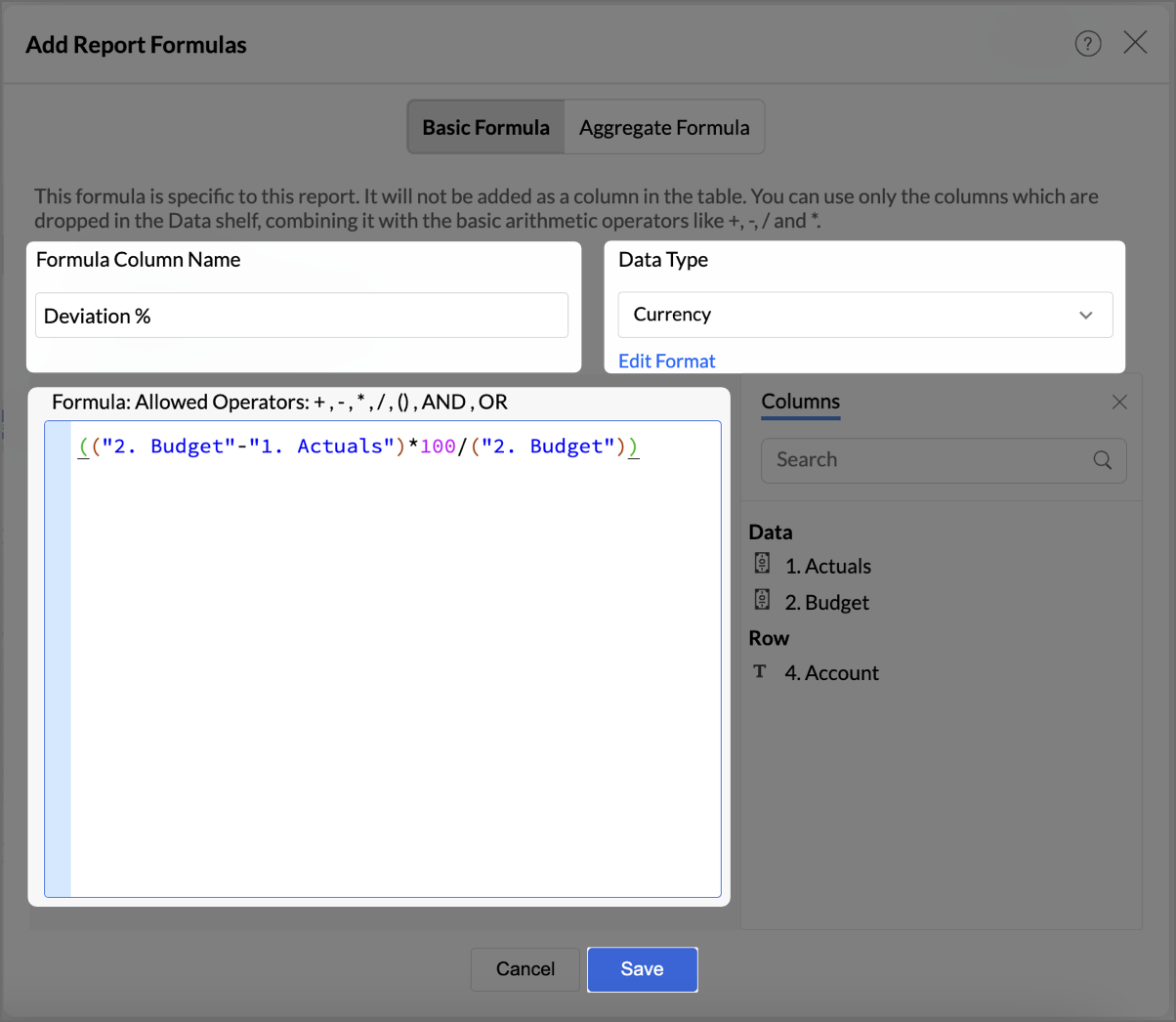Viewport: 1176px width, 1022px height.
Task: Cancel the formula dialog
Action: (525, 969)
